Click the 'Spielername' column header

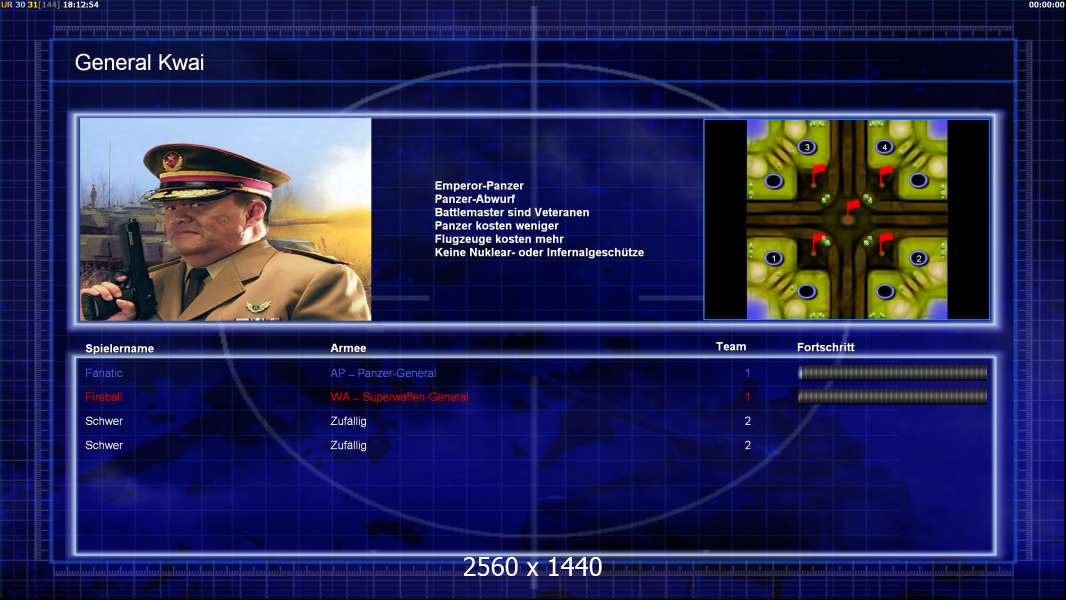click(120, 349)
